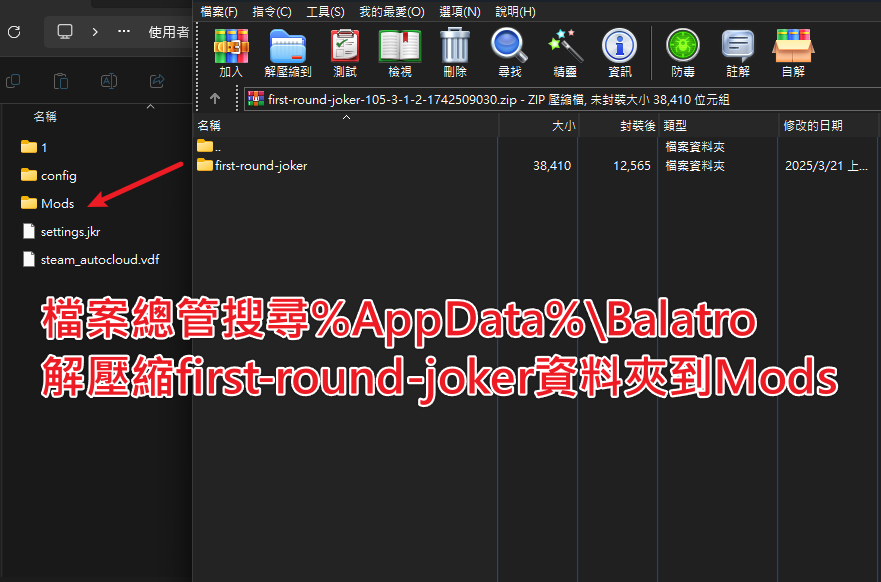The image size is (881, 582).
Task: Select the first-round-joker folder in WinRAR
Action: [x=252, y=166]
